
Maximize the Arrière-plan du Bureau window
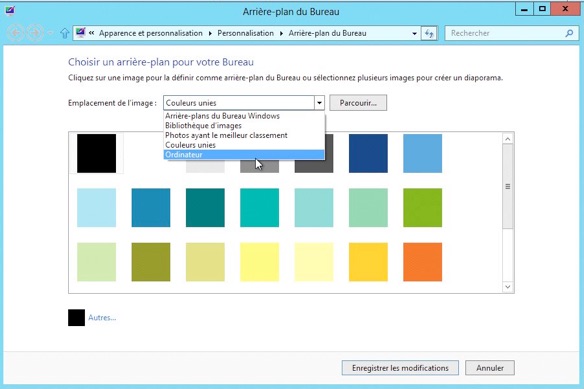click(542, 9)
